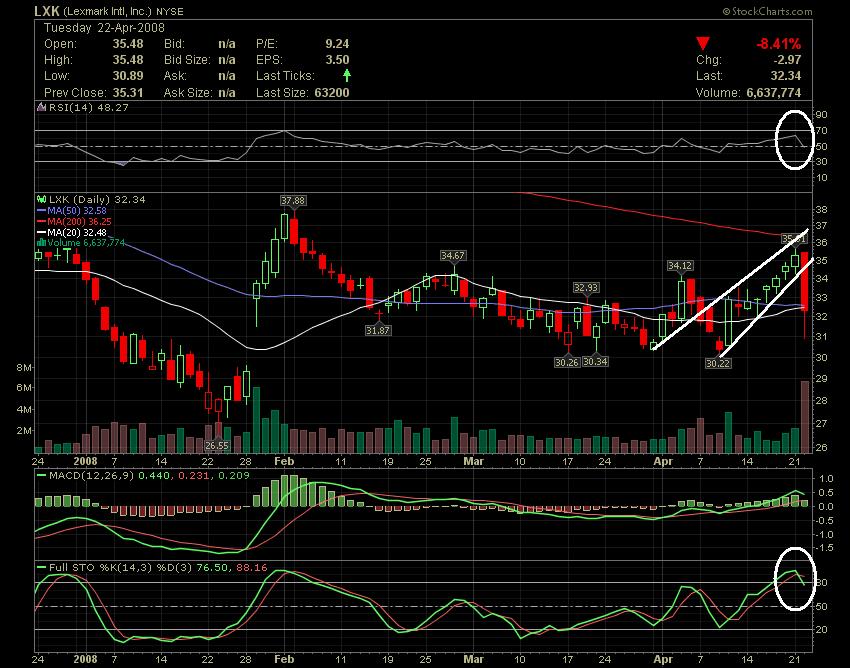
Task: Click the MACD value 0.440
Action: pyautogui.click(x=154, y=476)
